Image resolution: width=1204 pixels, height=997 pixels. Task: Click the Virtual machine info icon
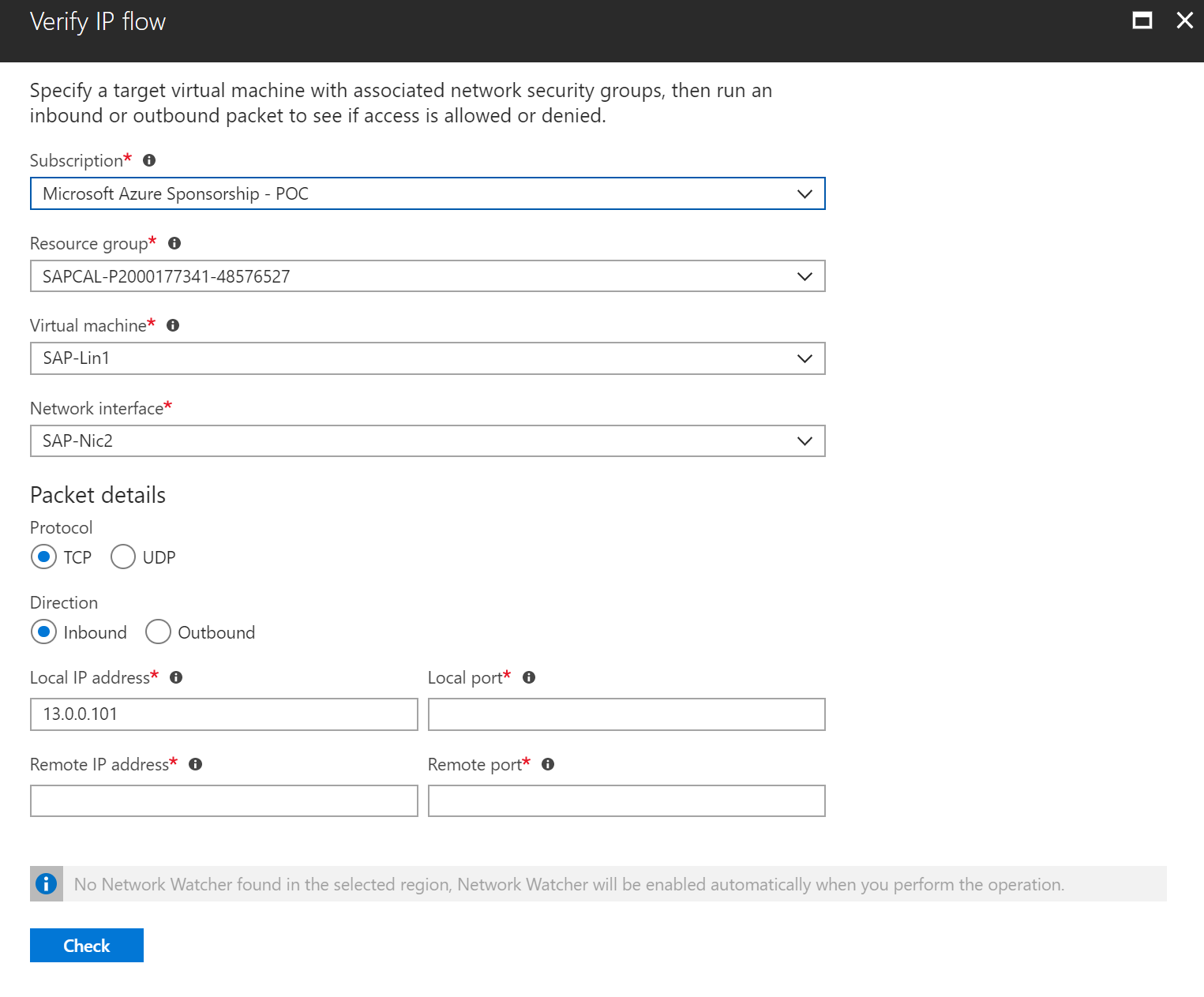point(173,325)
